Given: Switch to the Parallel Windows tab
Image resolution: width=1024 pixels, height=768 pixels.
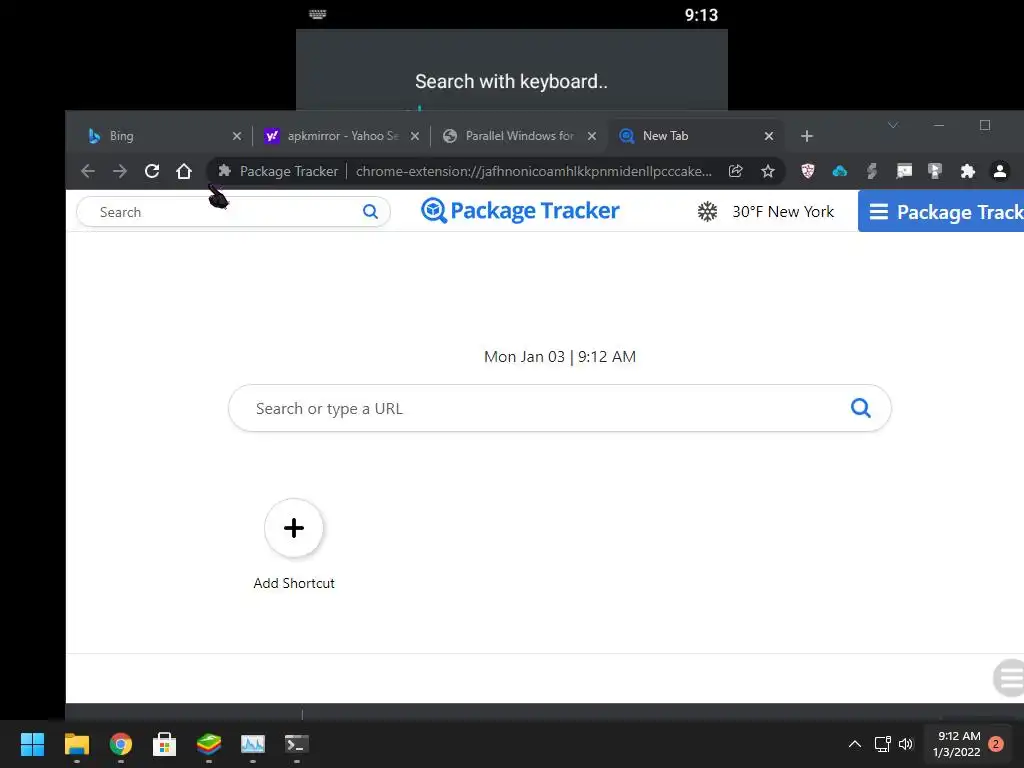Looking at the screenshot, I should pos(519,136).
